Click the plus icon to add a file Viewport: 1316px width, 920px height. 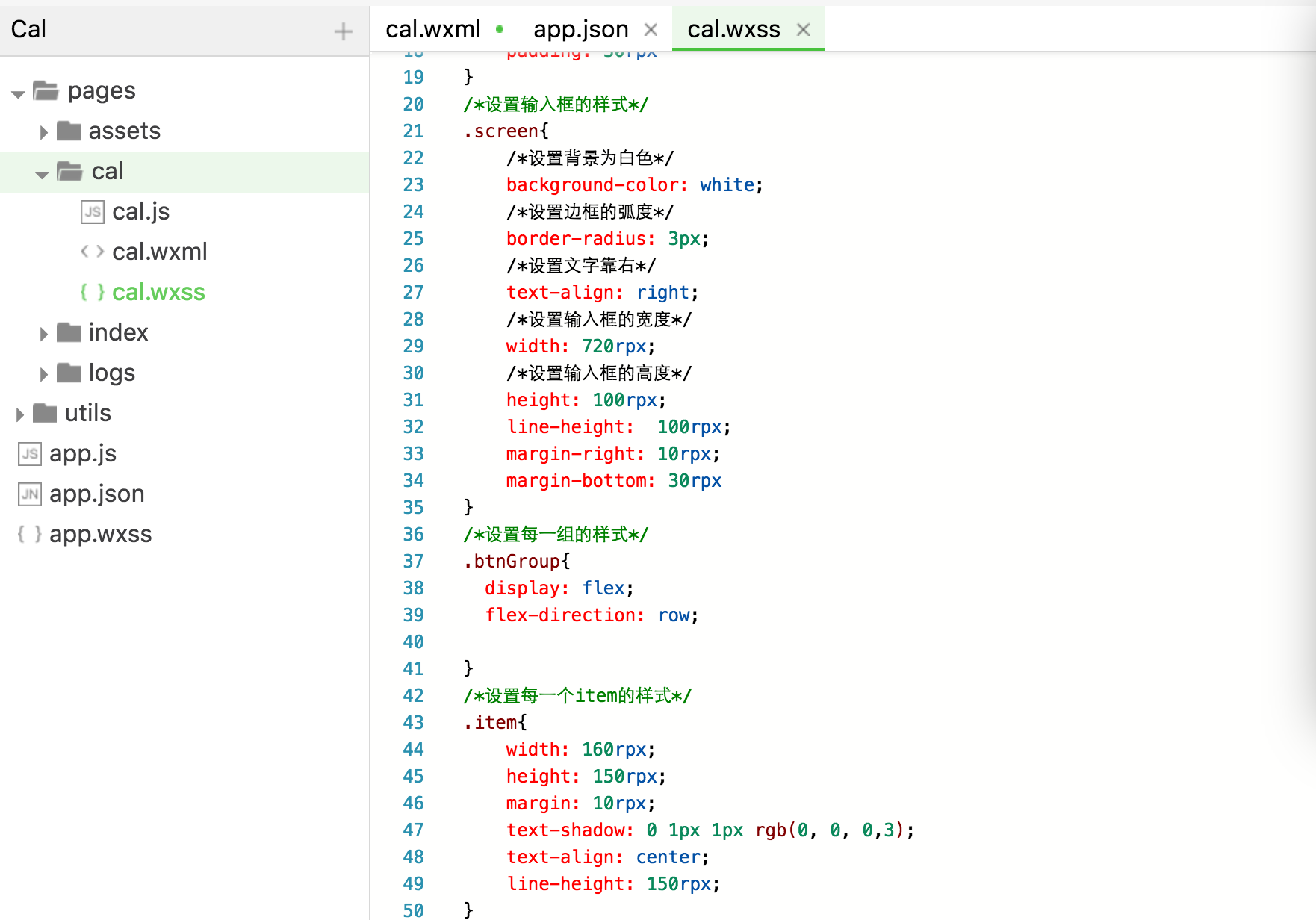343,31
